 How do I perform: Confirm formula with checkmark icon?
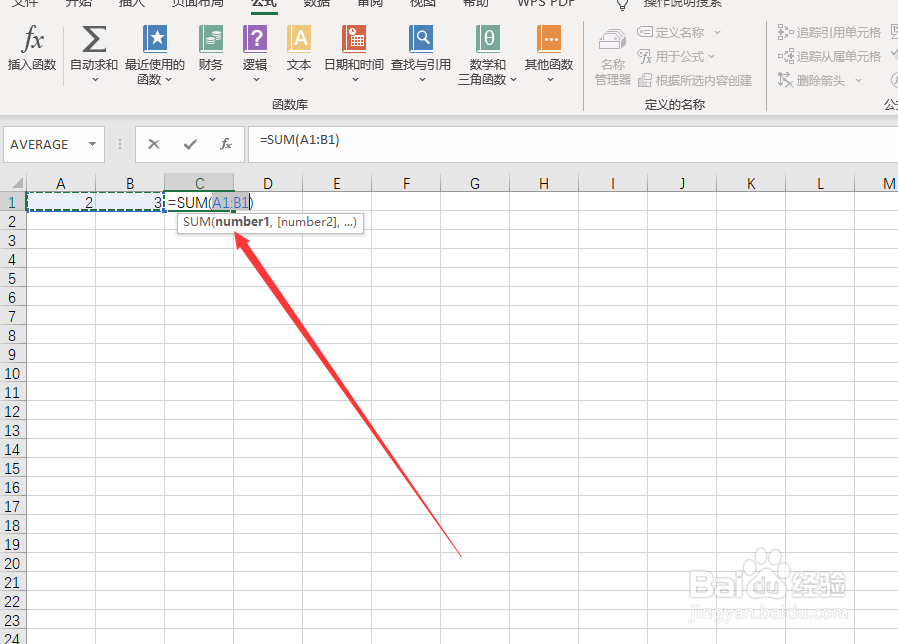[190, 144]
